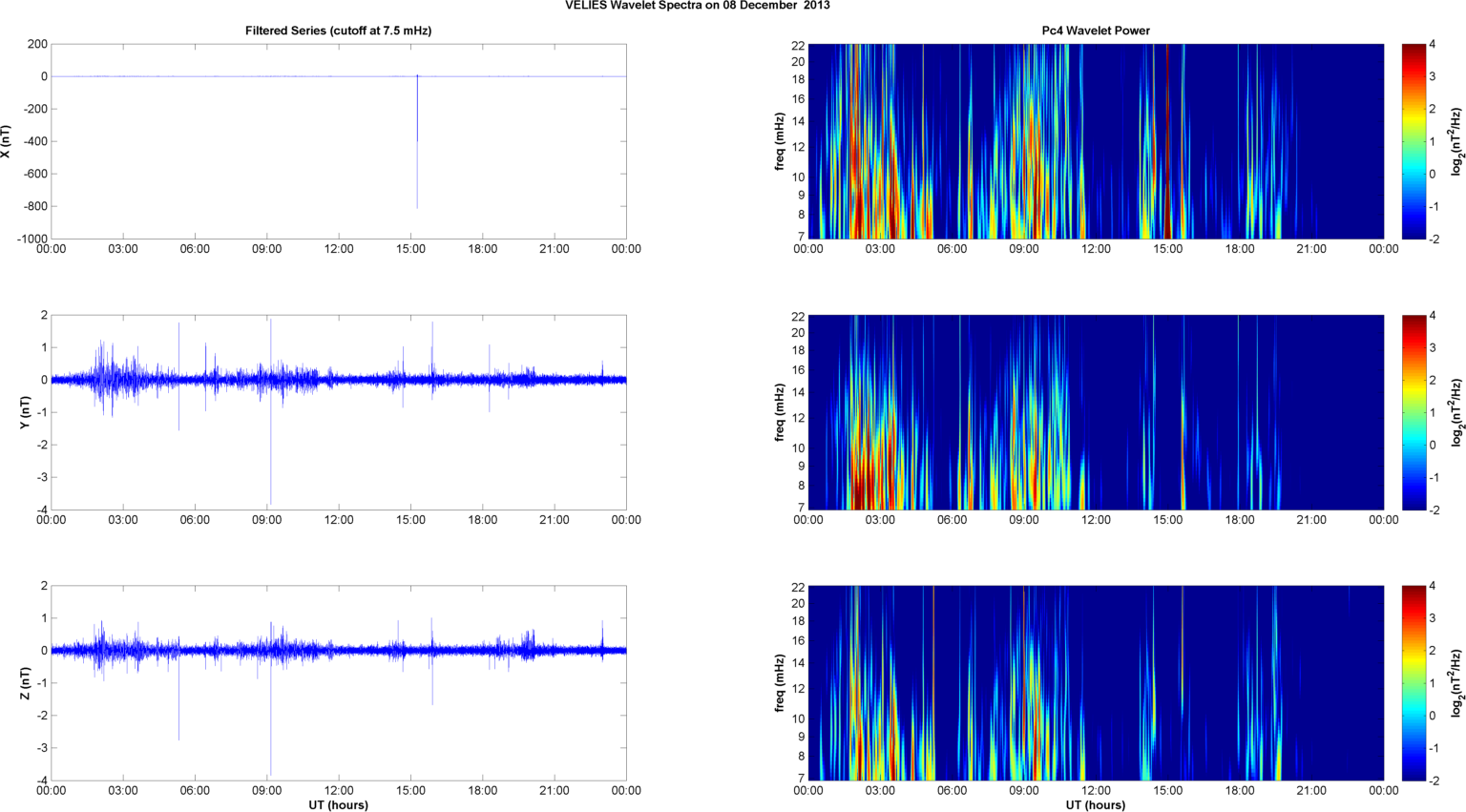Click the 'X (nT)' axis label
Image resolution: width=1466 pixels, height=812 pixels.
tap(6, 141)
